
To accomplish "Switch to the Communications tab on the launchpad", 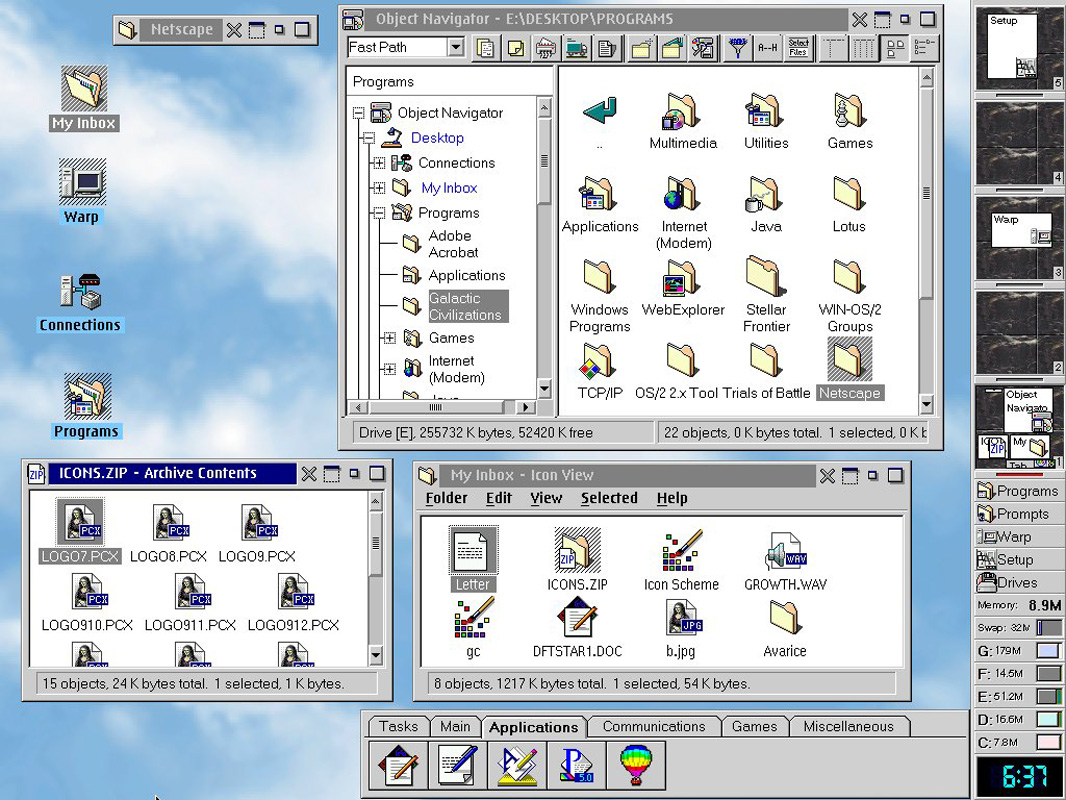I will (x=654, y=726).
